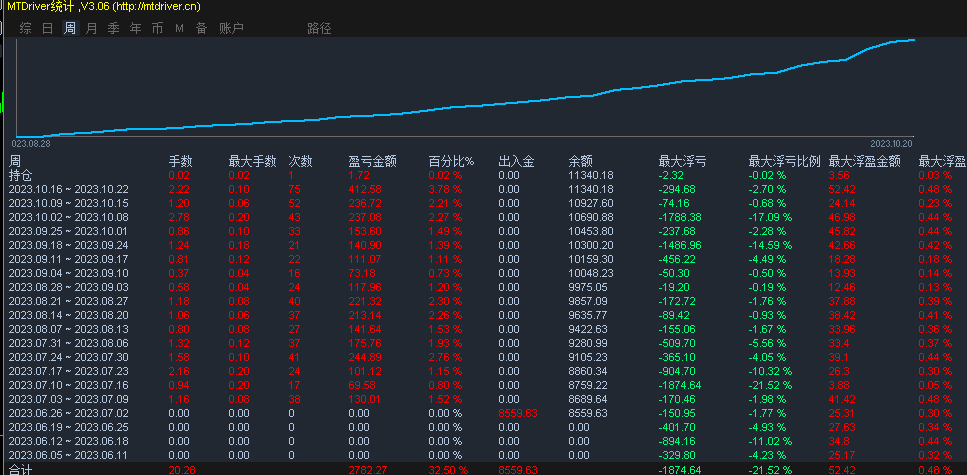Select week row 2023.07.10 ~ 2023.07.16

tap(68, 385)
